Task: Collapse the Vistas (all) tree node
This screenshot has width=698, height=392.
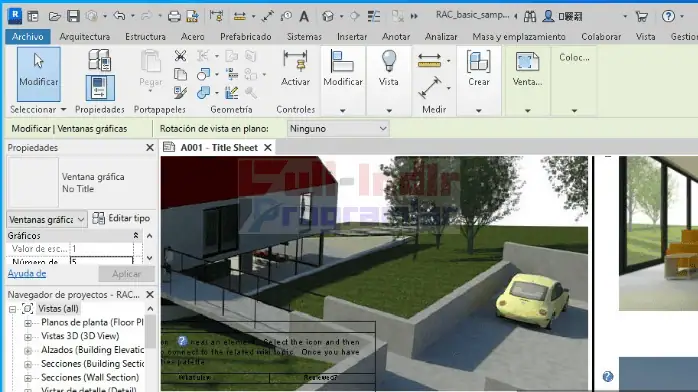Action: [x=12, y=309]
